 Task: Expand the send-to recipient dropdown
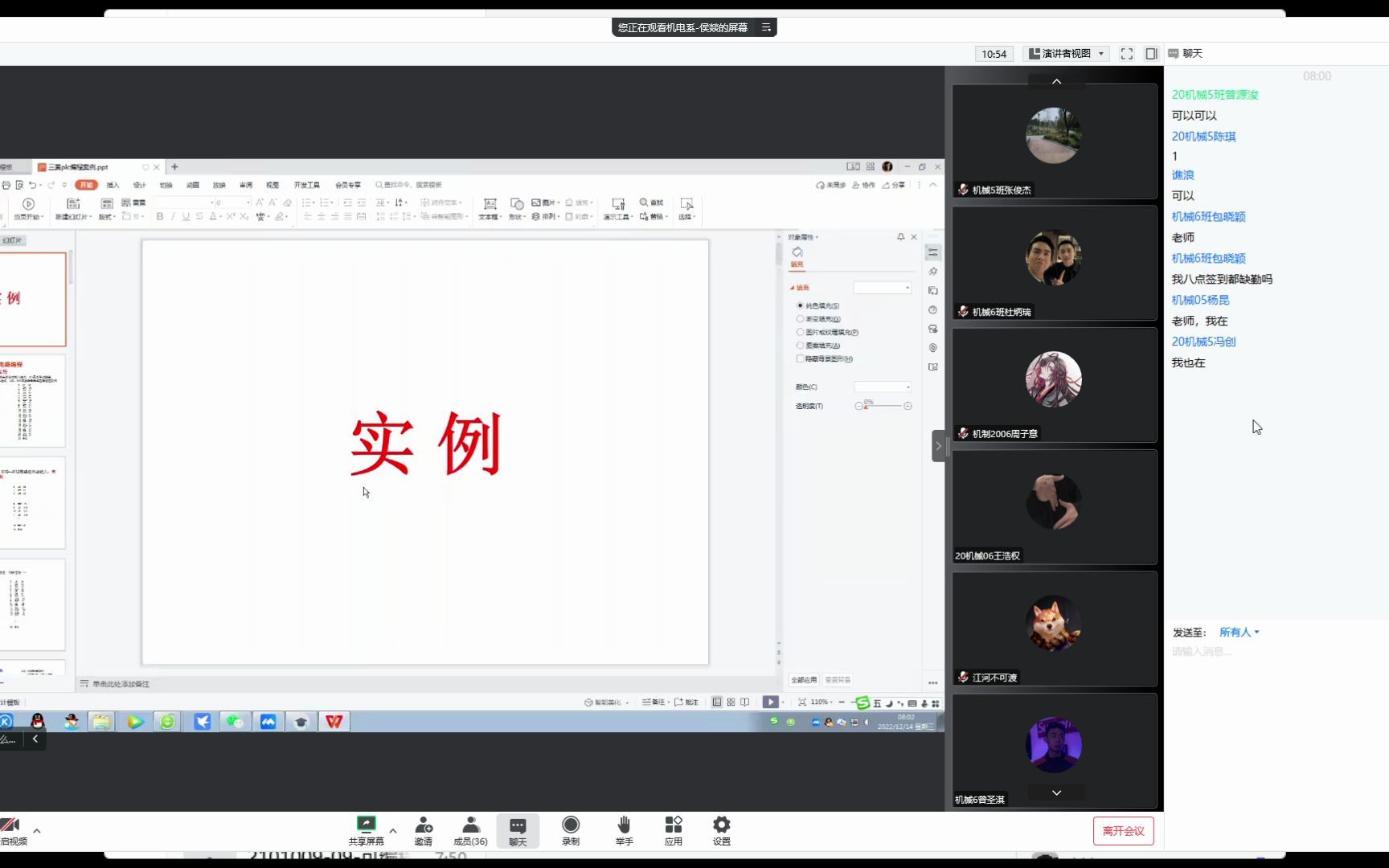click(1239, 633)
